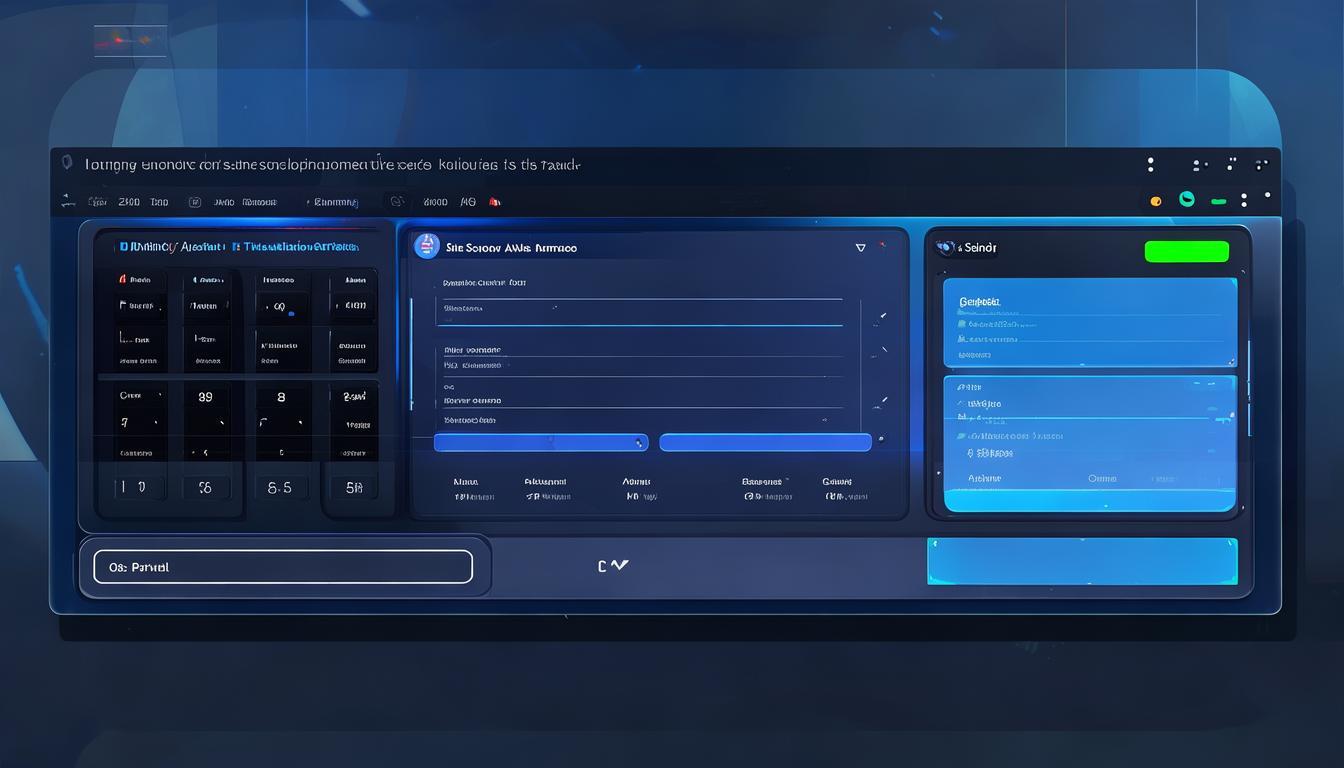Open the circular compass icon in the toolbar
Screen dimensions: 1344x768
pyautogui.click(x=396, y=201)
